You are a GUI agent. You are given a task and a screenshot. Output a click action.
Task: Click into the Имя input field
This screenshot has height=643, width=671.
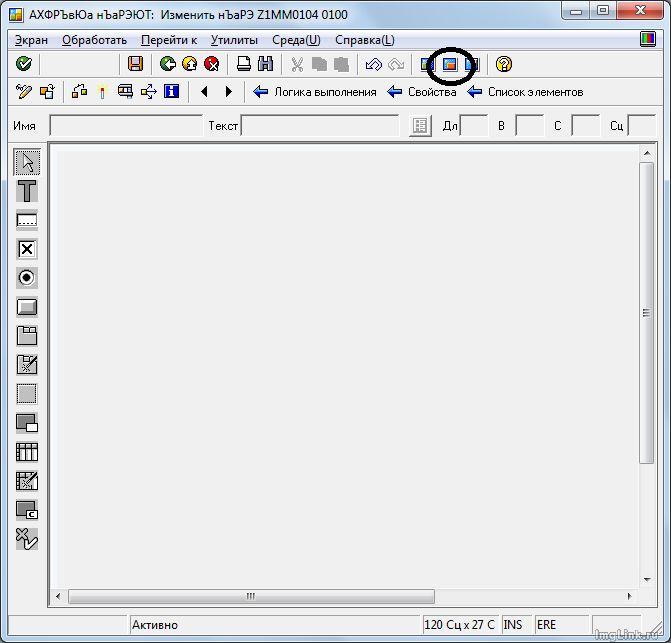click(126, 126)
